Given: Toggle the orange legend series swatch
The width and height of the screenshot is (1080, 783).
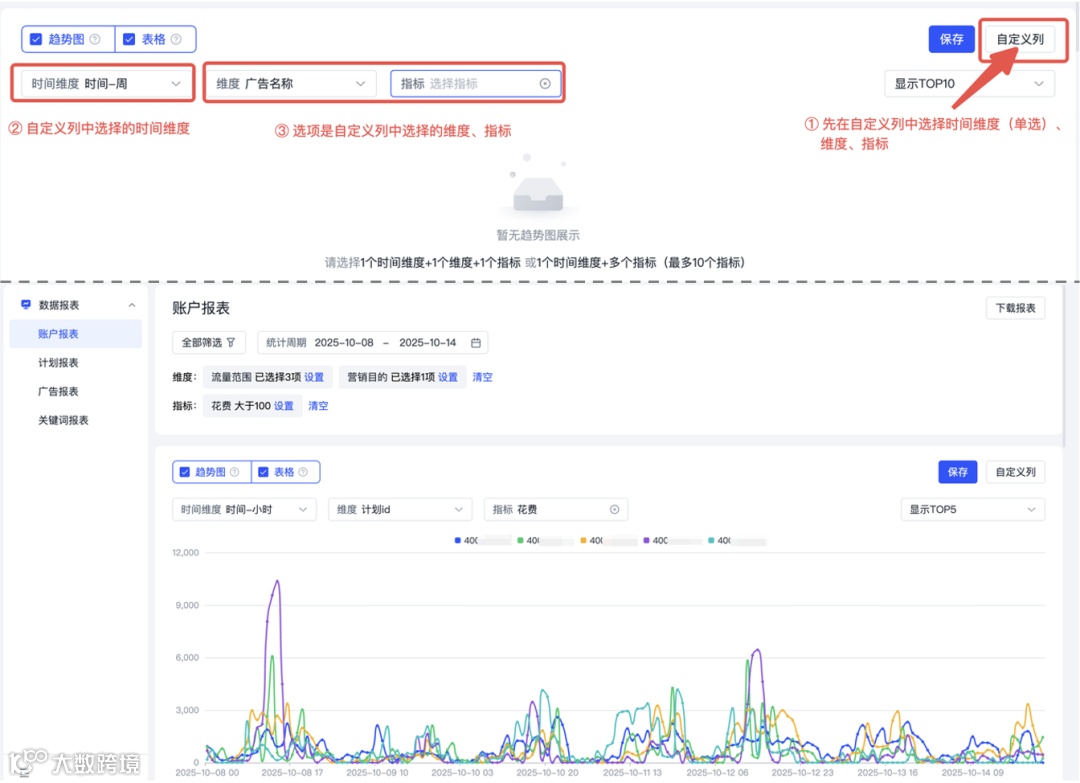Looking at the screenshot, I should (583, 541).
